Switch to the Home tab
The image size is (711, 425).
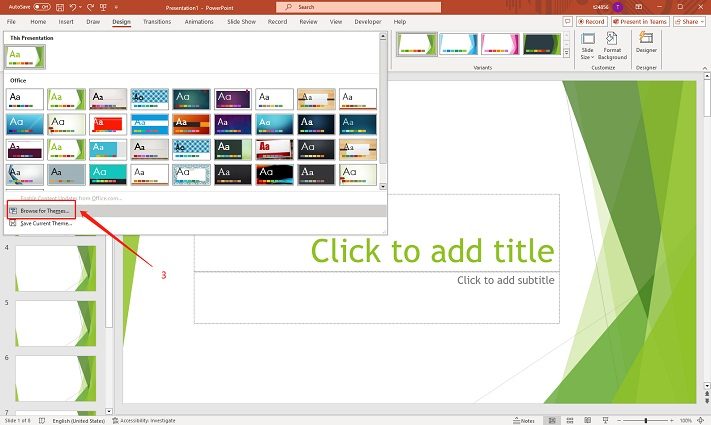[38, 21]
